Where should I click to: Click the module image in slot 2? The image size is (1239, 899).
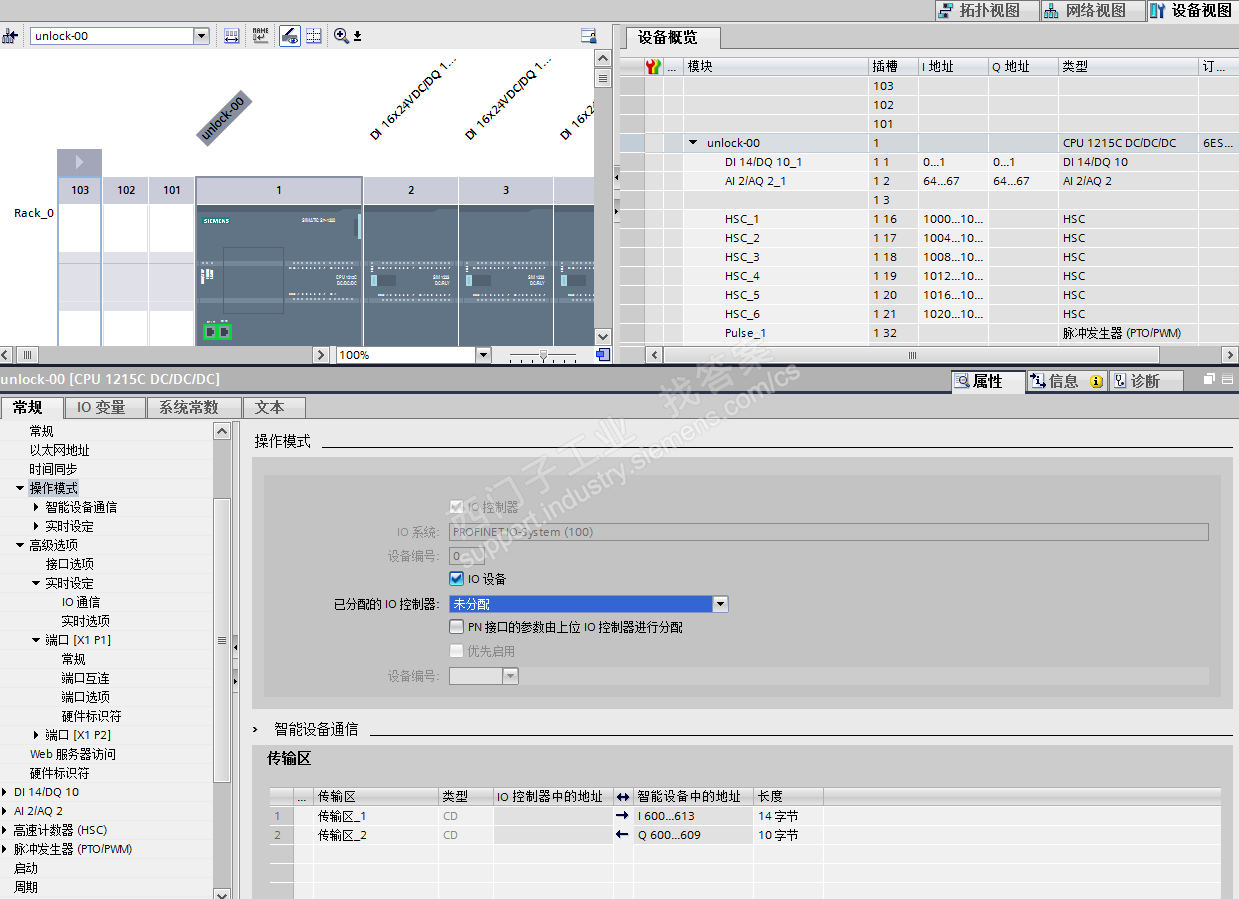411,275
